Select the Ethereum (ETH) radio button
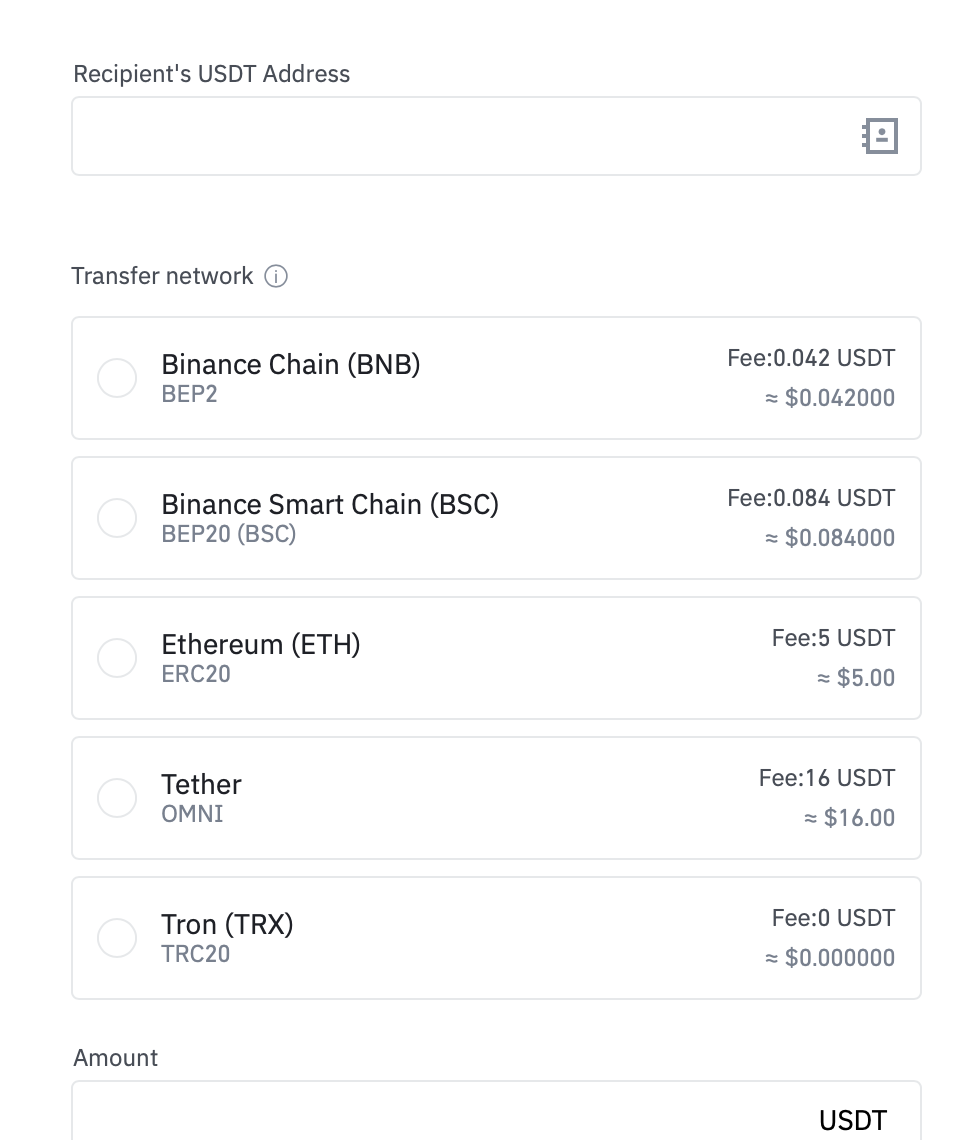Image resolution: width=966 pixels, height=1140 pixels. tap(117, 658)
